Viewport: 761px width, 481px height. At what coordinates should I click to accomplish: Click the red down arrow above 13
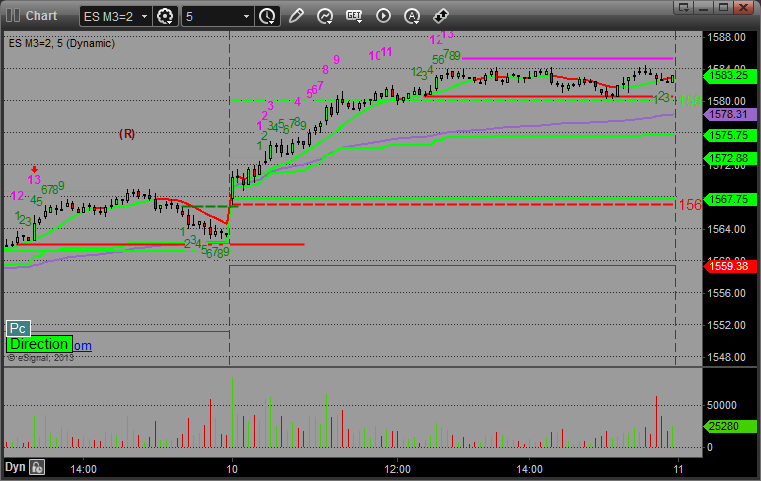34,169
